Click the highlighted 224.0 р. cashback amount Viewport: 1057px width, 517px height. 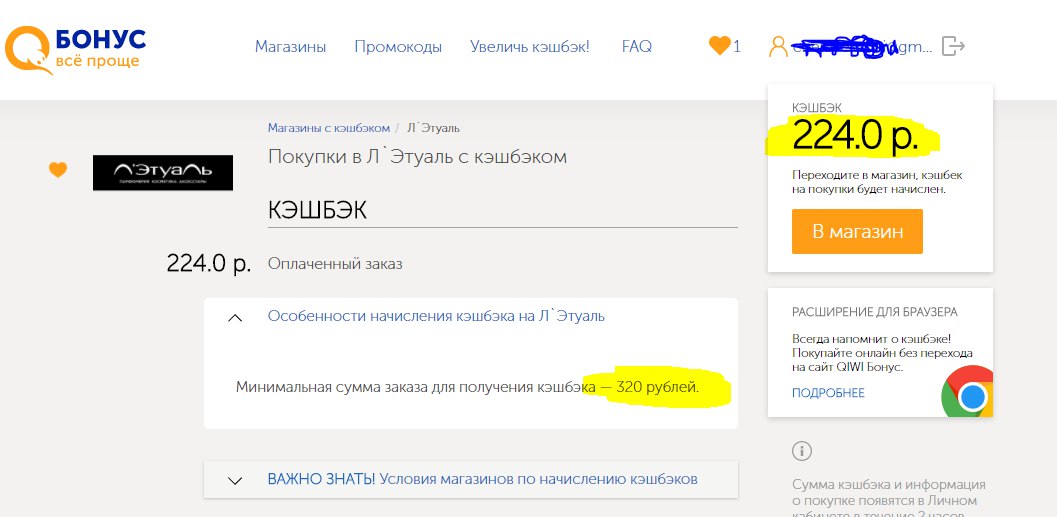[x=855, y=135]
